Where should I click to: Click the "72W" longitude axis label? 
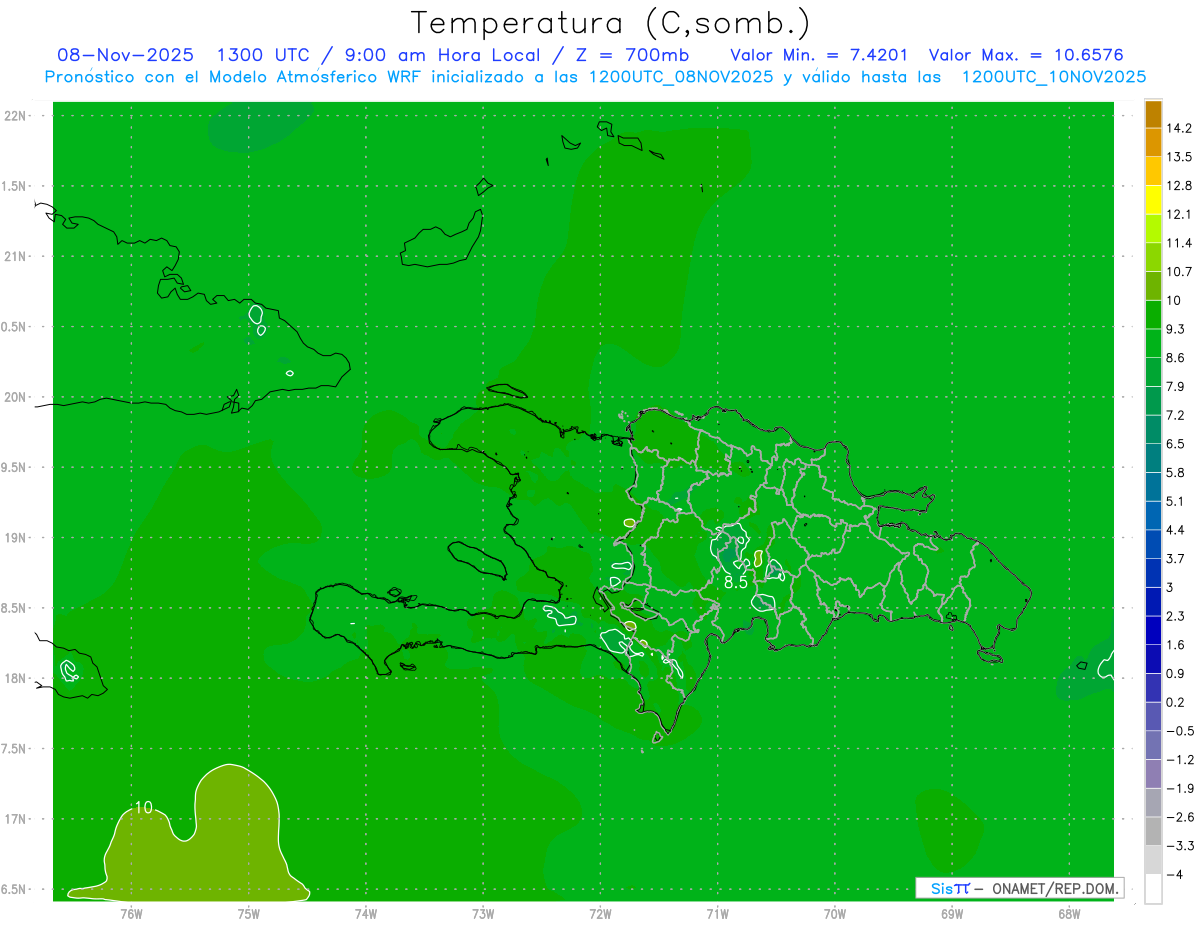point(600,914)
